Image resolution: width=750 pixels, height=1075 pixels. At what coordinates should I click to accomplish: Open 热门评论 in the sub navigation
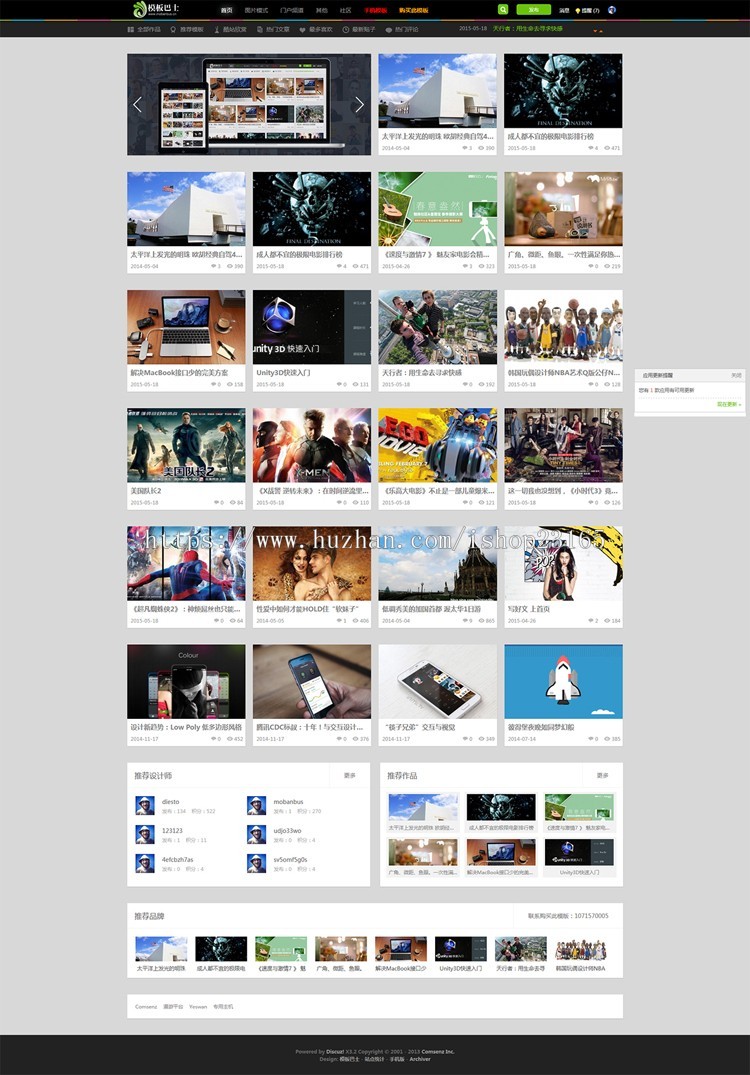pyautogui.click(x=402, y=29)
